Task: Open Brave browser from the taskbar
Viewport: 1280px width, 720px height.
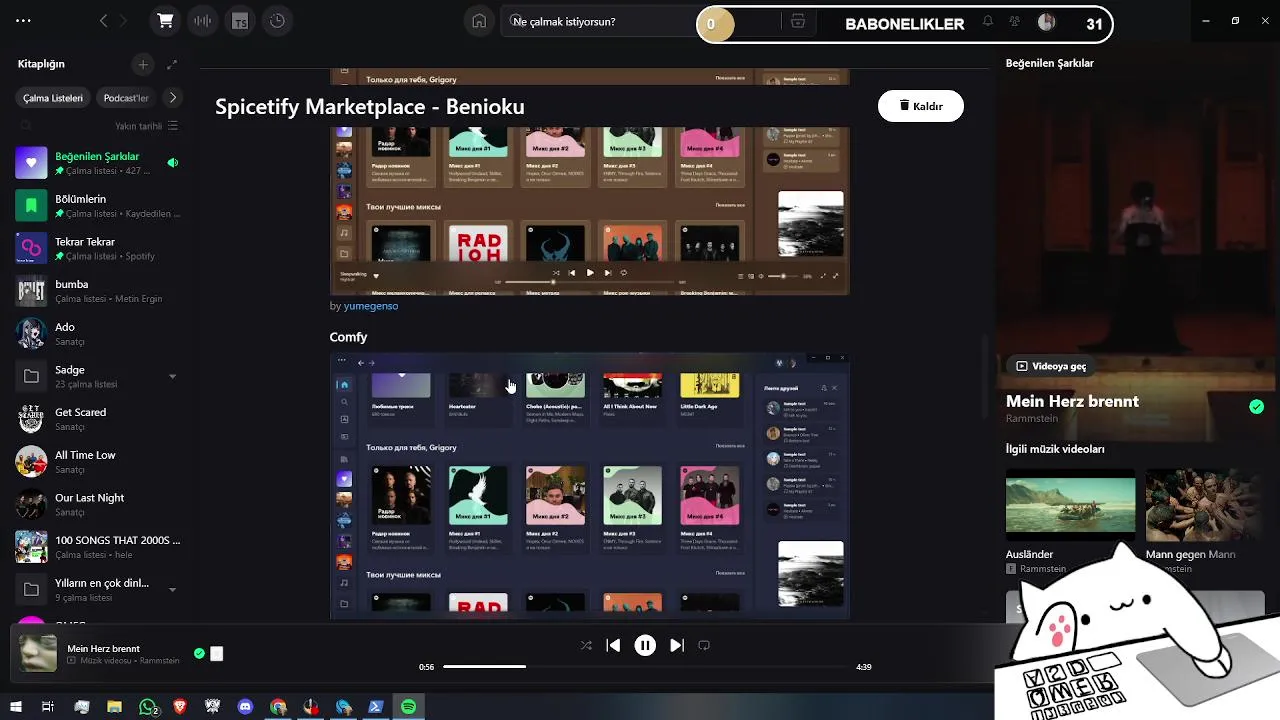Action: pos(180,707)
